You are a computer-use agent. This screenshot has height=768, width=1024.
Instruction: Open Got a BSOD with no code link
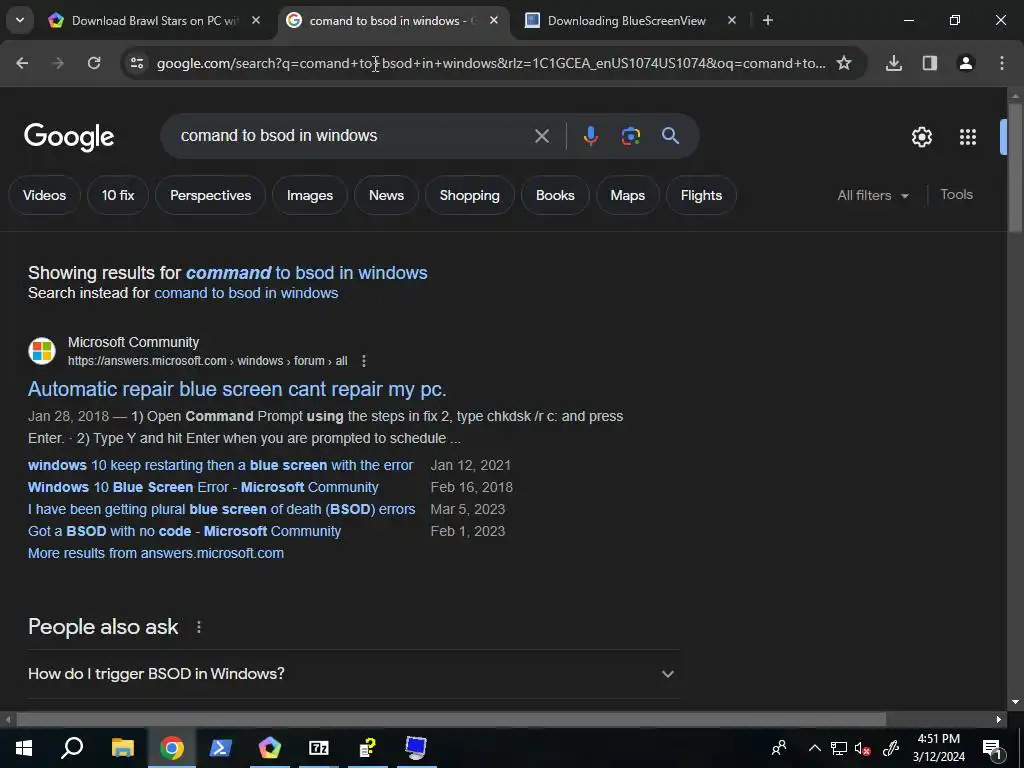[184, 532]
